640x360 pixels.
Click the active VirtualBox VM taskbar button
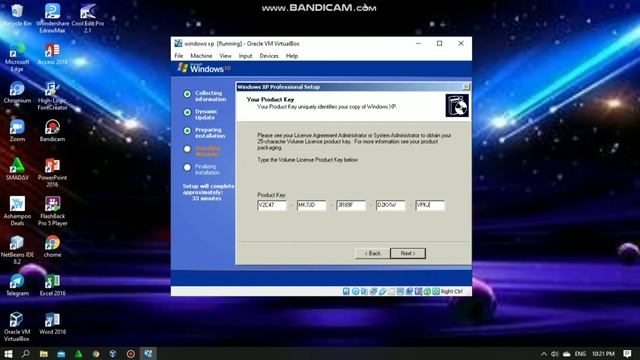point(148,353)
